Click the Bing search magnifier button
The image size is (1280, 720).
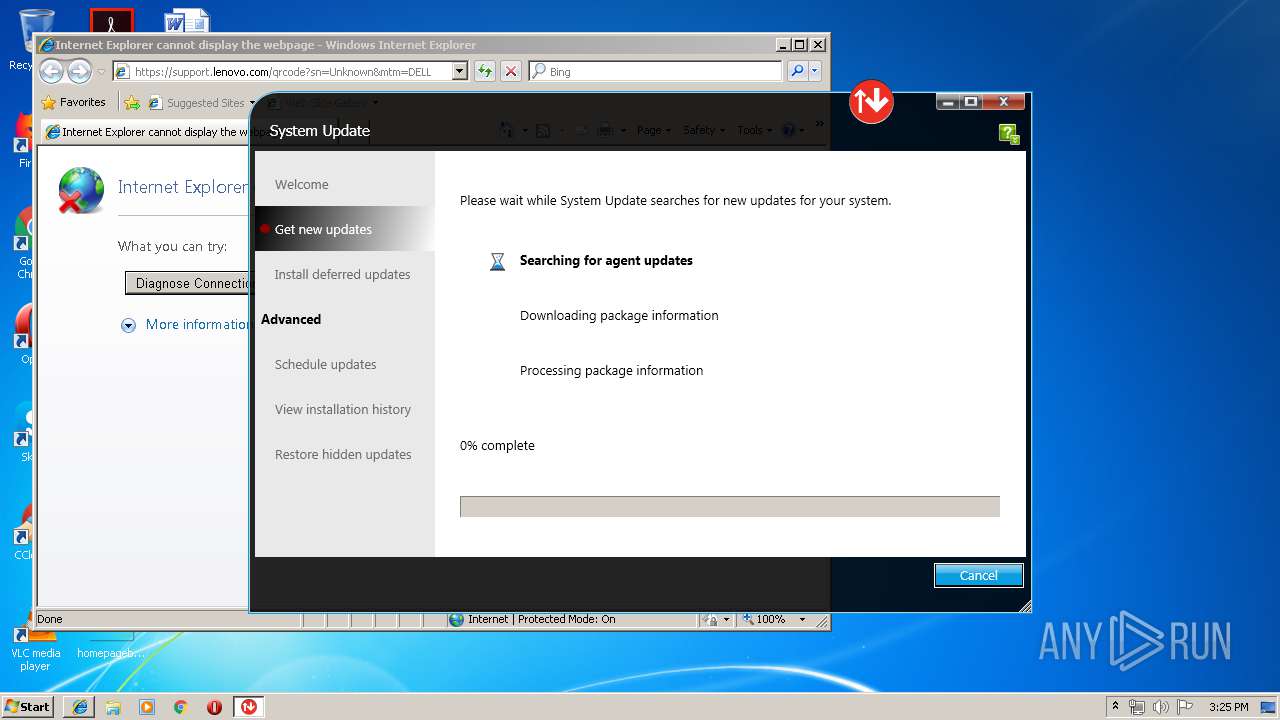797,71
